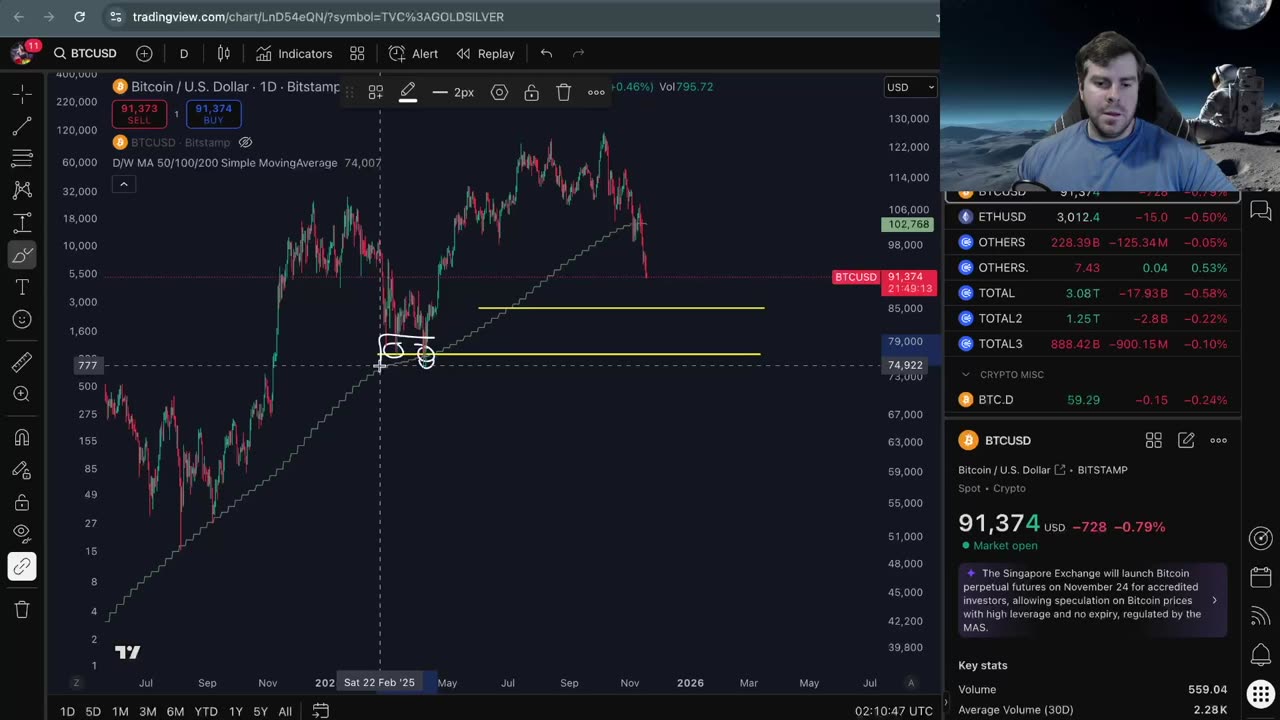Collapse the CRYPTO MISC watchlist section
1280x720 pixels.
click(x=966, y=374)
